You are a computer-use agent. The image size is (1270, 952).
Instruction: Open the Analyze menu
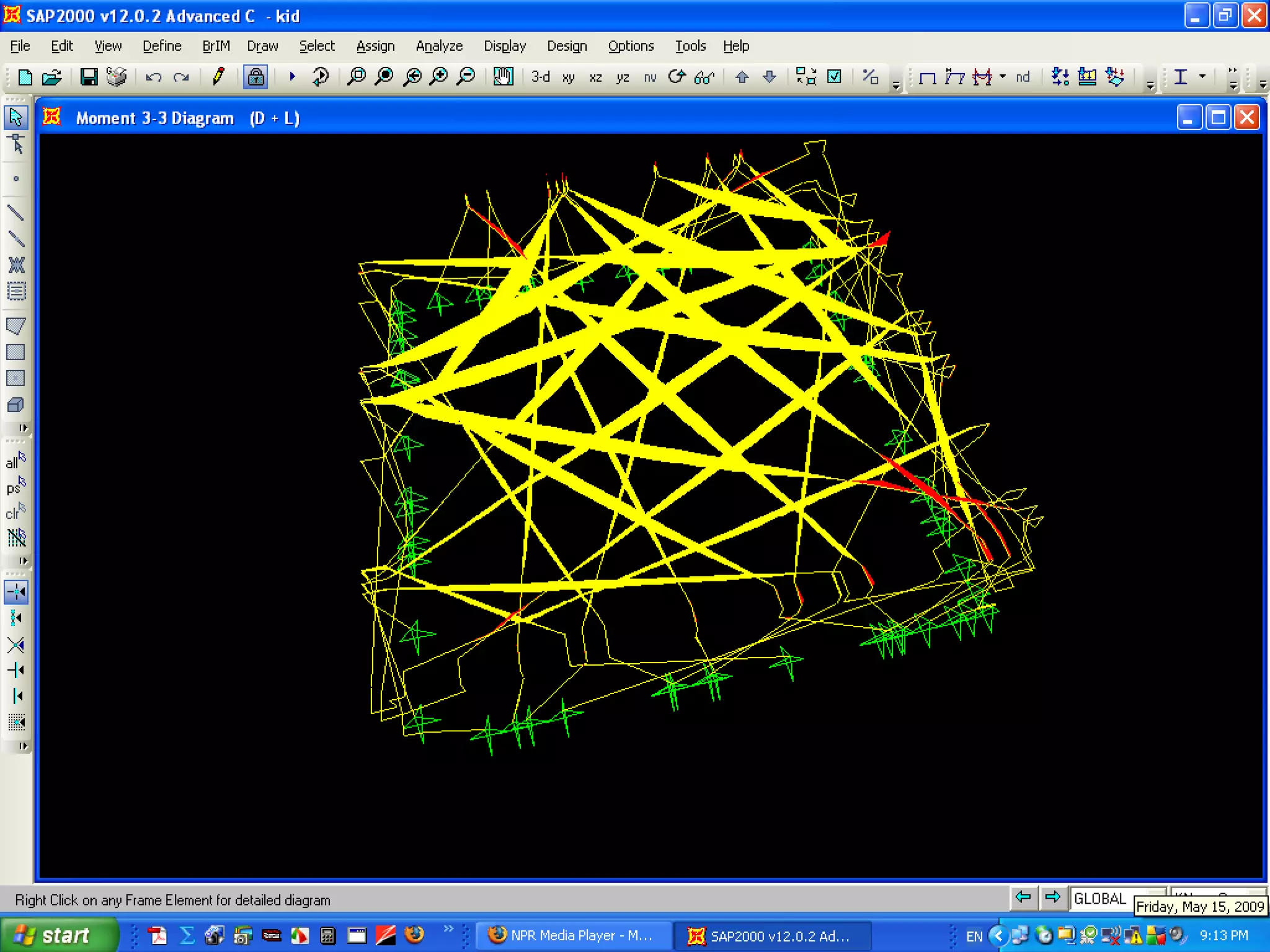[439, 46]
